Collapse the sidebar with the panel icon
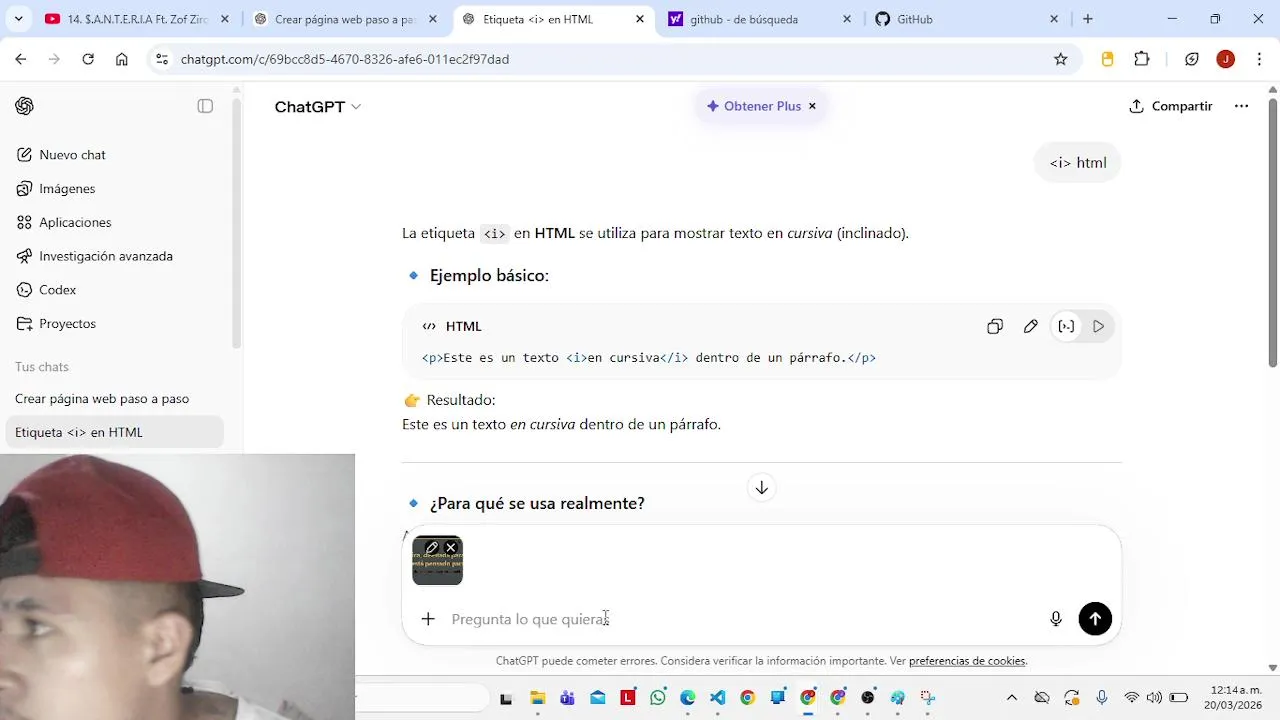1280x720 pixels. point(205,106)
